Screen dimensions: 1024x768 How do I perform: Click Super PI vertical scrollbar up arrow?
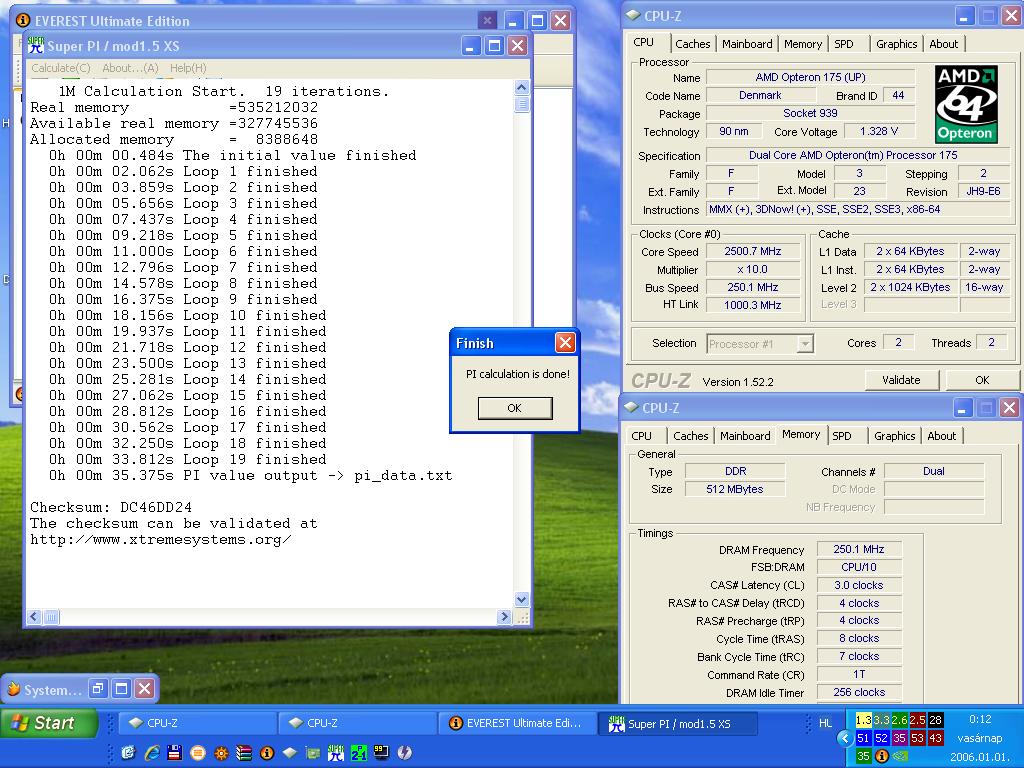(521, 88)
